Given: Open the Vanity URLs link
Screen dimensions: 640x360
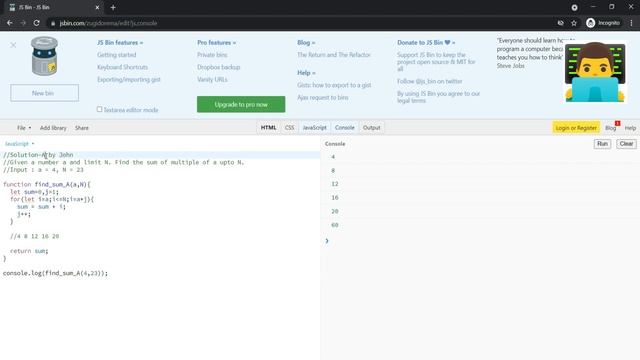Looking at the screenshot, I should tap(212, 80).
